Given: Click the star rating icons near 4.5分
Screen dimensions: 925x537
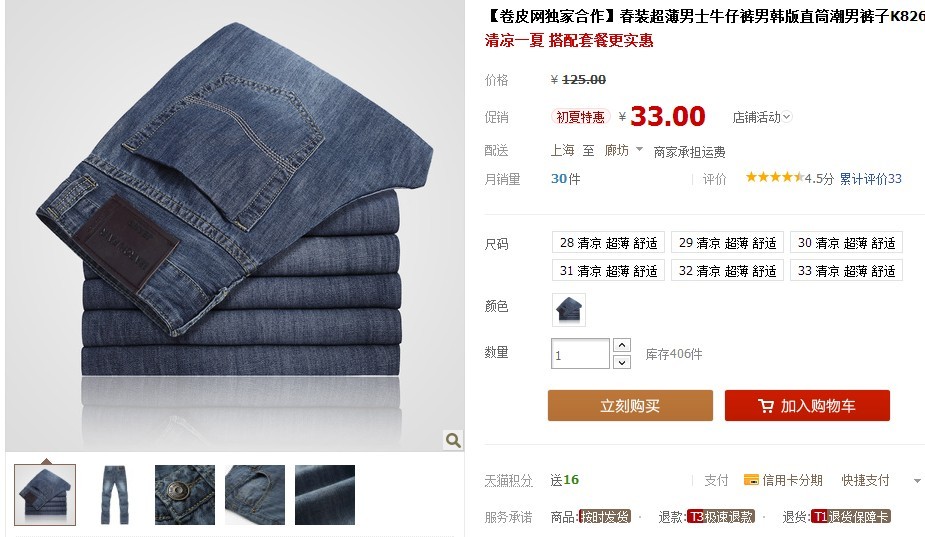Looking at the screenshot, I should coord(774,177).
